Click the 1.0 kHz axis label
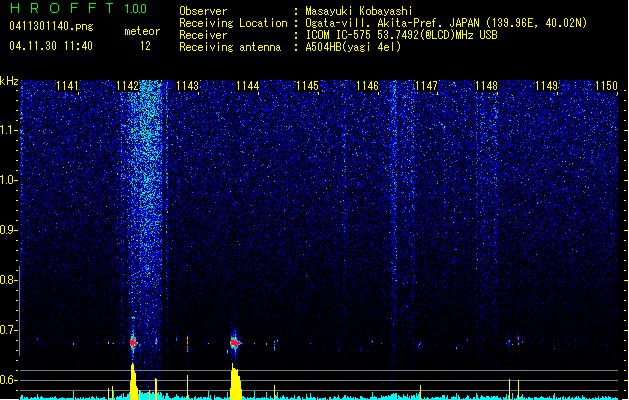 (8, 180)
